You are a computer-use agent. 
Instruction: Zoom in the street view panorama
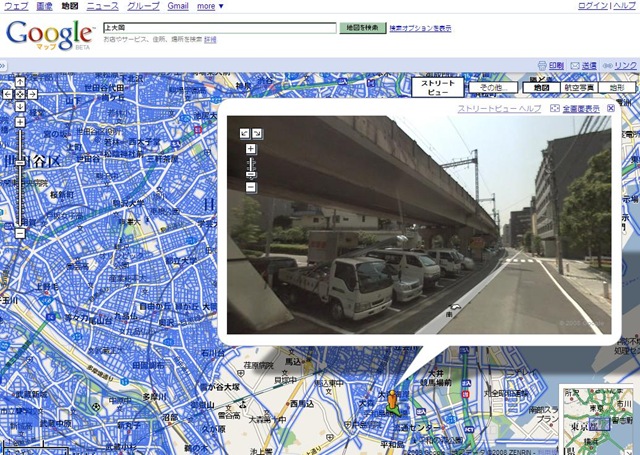(251, 149)
